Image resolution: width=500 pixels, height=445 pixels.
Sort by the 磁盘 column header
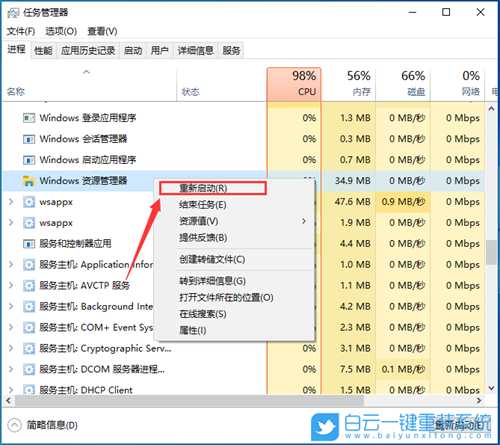click(x=403, y=84)
